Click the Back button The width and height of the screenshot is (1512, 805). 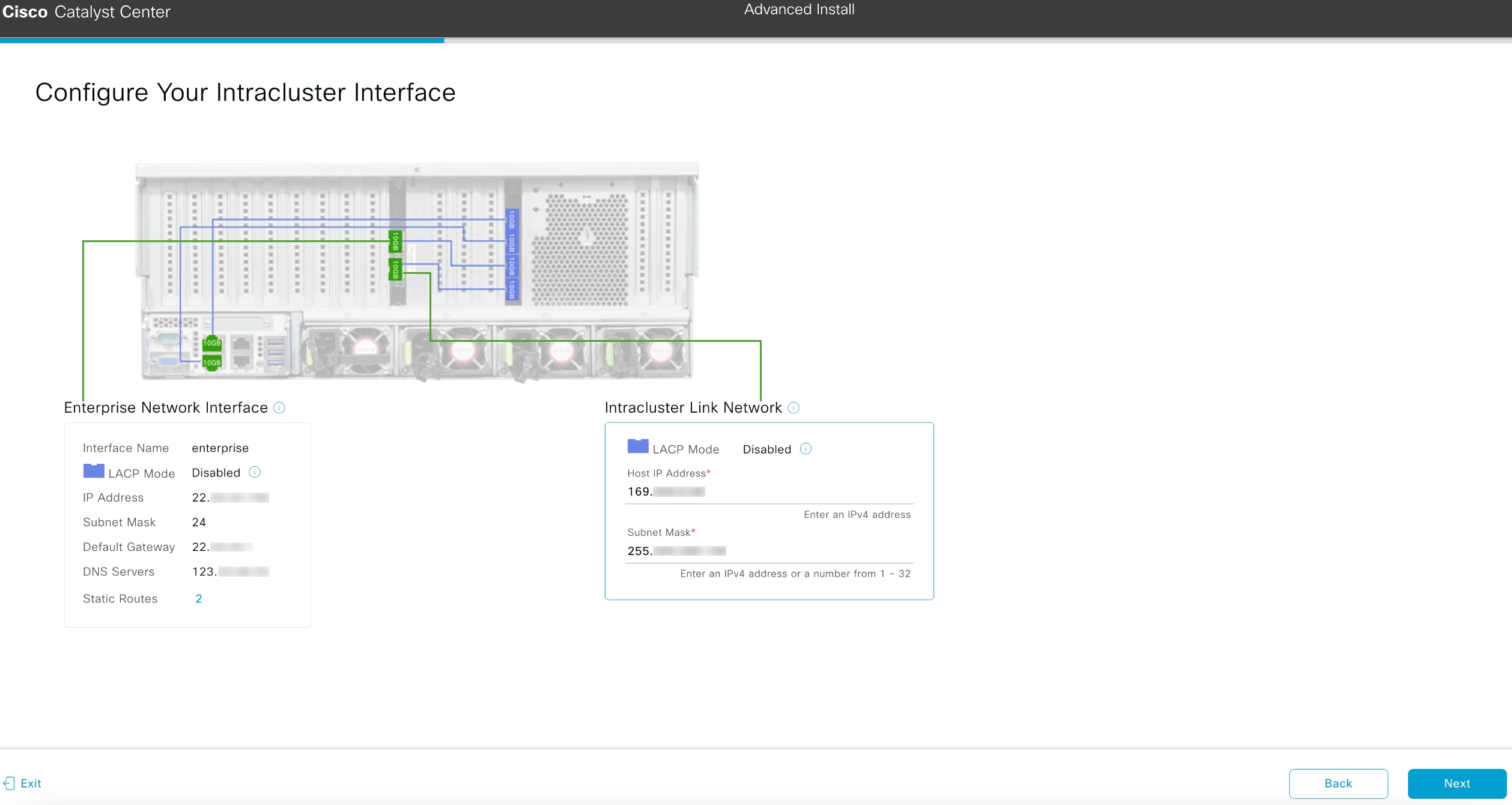pos(1338,783)
